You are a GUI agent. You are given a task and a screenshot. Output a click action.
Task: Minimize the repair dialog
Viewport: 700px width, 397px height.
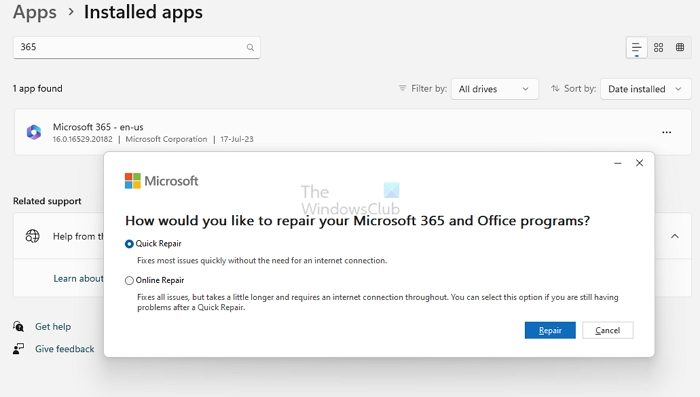click(618, 163)
